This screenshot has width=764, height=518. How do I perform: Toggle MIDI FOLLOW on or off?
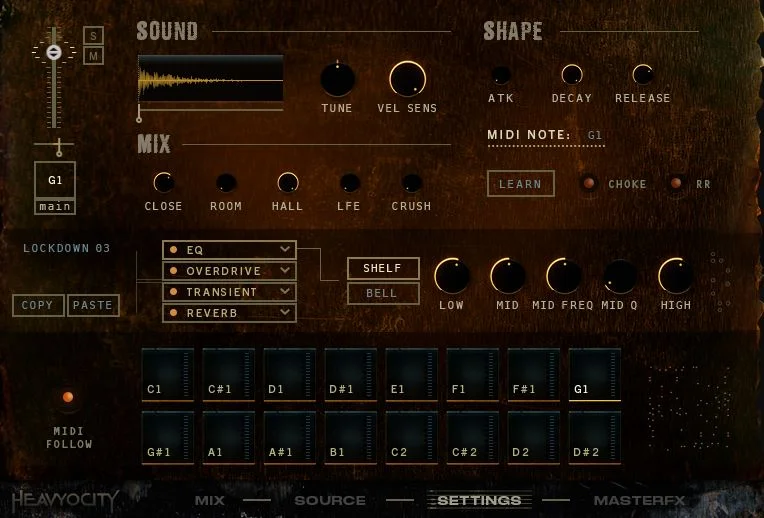coord(68,397)
